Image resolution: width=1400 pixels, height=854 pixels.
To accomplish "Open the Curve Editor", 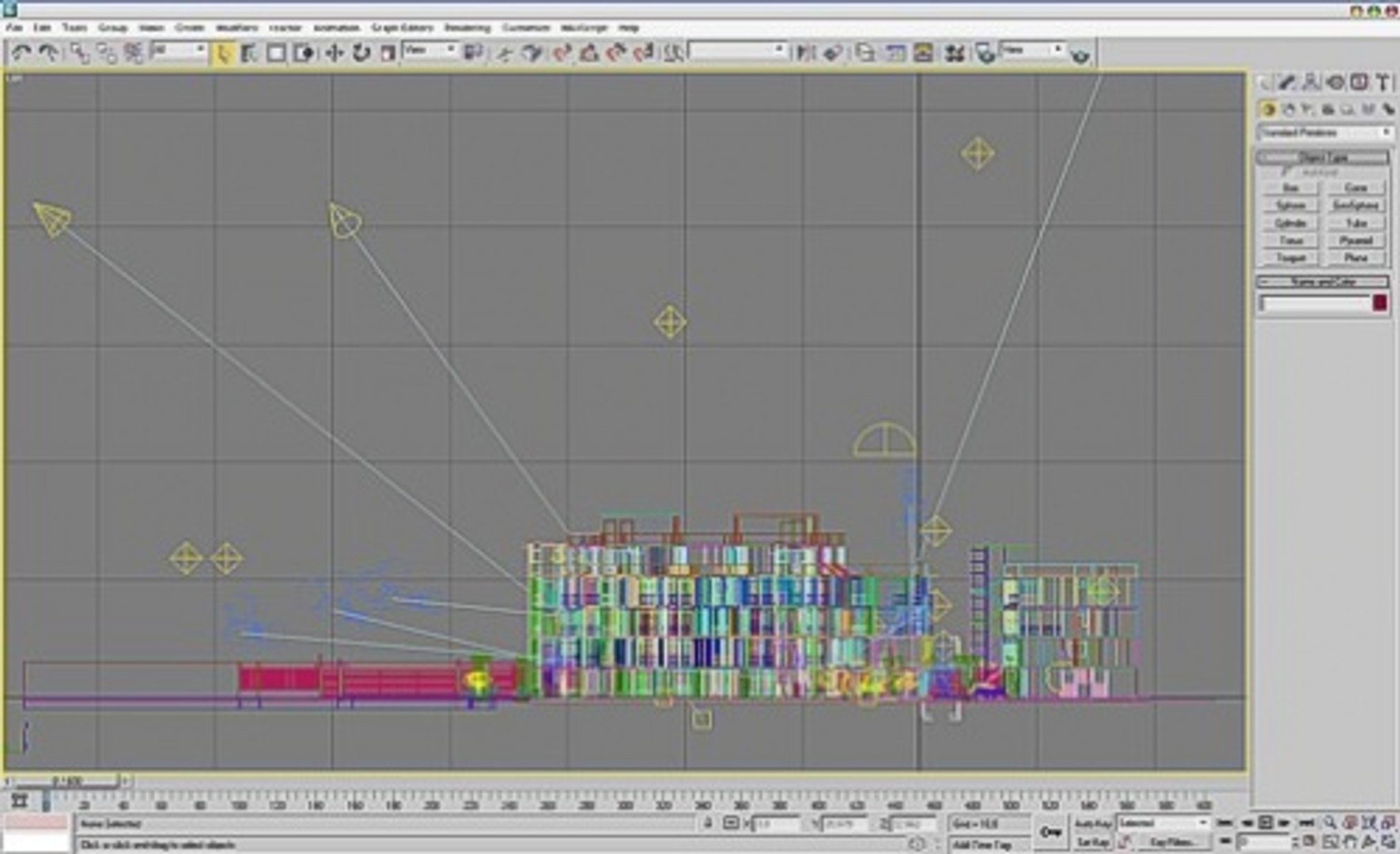I will [x=895, y=53].
